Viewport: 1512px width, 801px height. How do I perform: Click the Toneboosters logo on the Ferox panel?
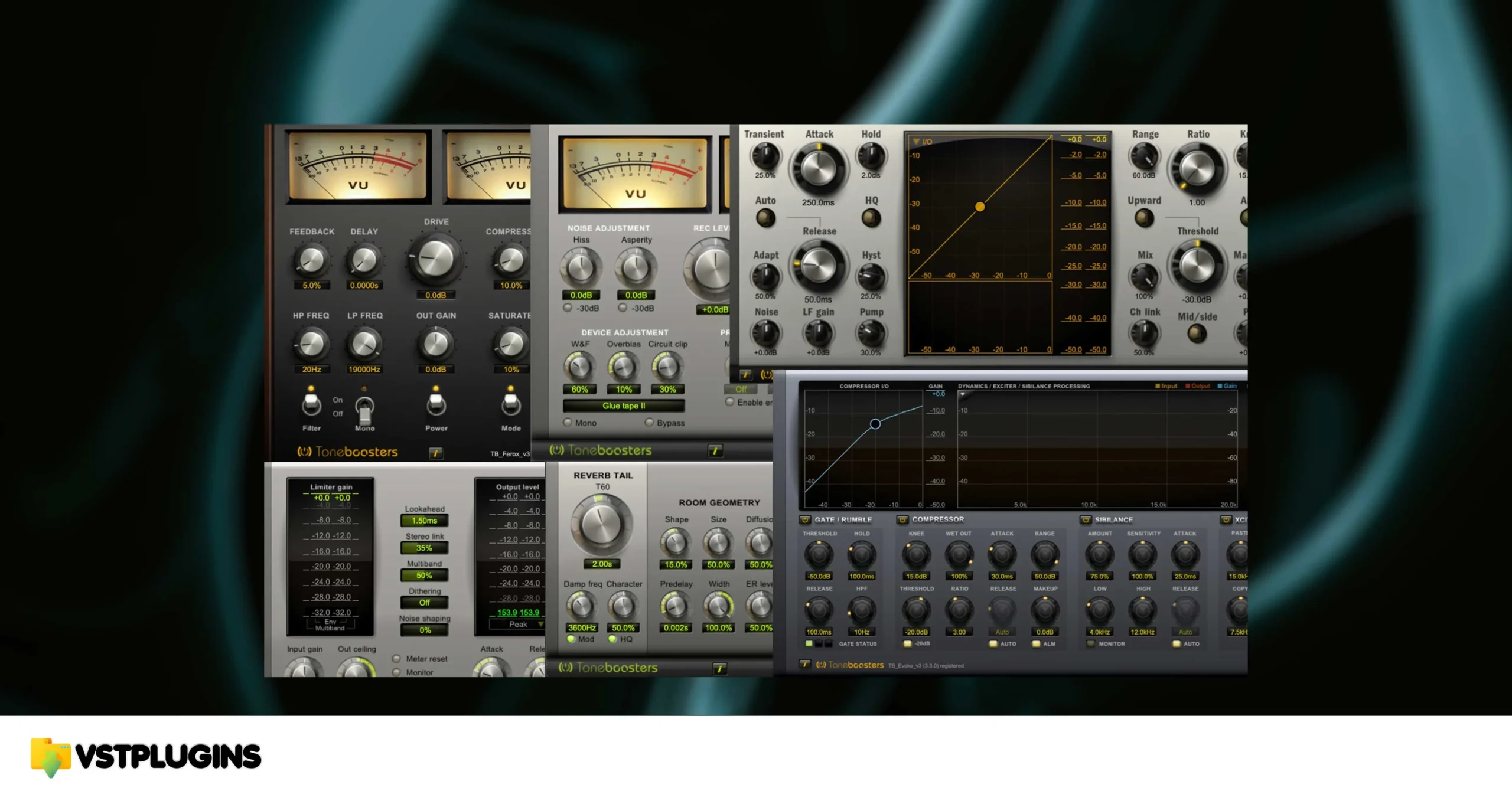347,452
